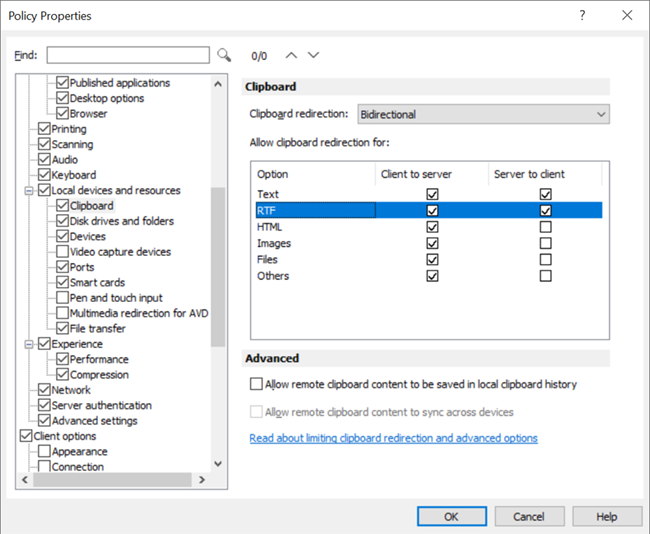Collapse the Local devices and resources node
The width and height of the screenshot is (650, 534).
30,191
